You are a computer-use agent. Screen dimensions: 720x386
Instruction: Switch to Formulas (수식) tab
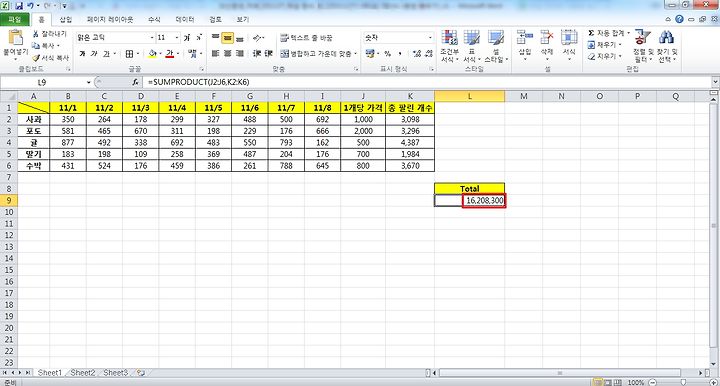[154, 20]
